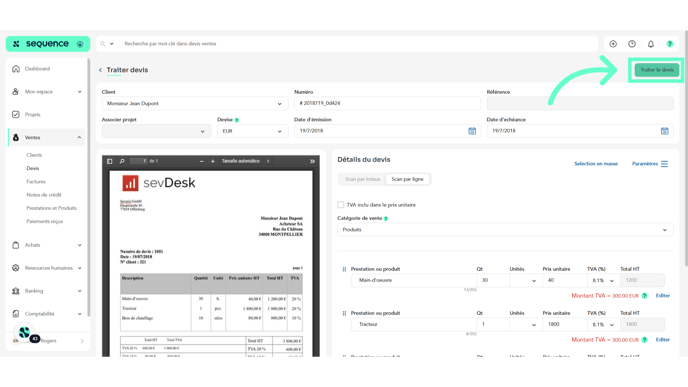The image size is (688, 387).
Task: Open calendar for Date d'échéance
Action: coord(664,131)
